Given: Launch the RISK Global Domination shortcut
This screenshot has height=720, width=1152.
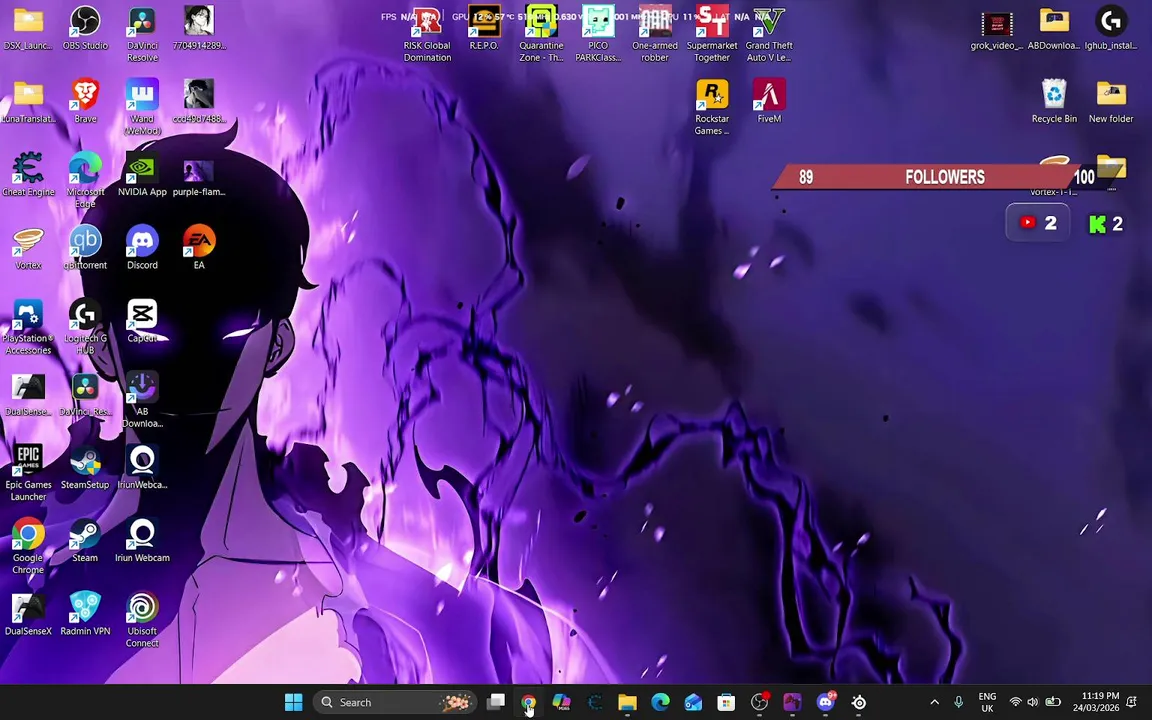Looking at the screenshot, I should pyautogui.click(x=427, y=35).
